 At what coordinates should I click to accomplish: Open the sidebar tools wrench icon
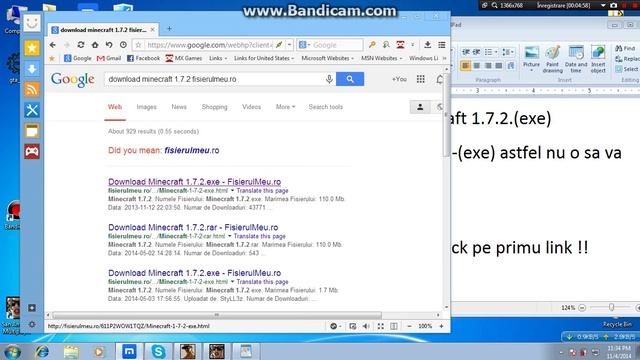click(x=32, y=110)
